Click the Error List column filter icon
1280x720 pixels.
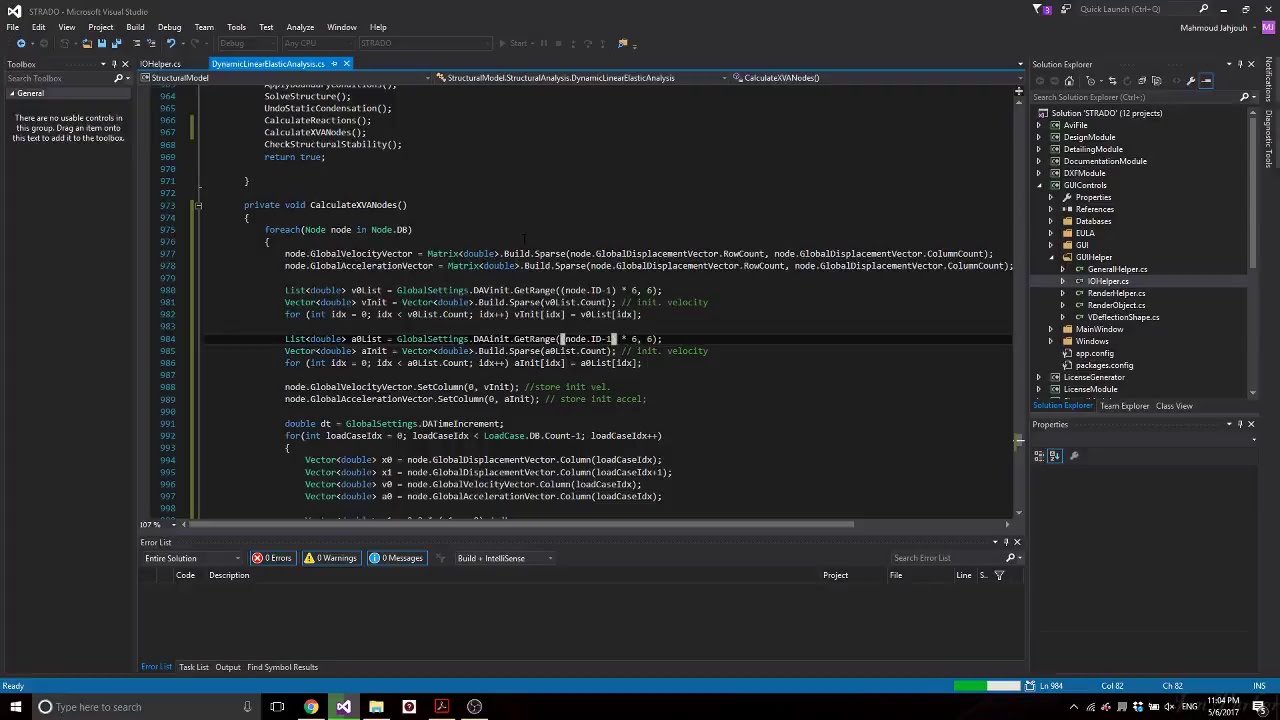tap(999, 575)
